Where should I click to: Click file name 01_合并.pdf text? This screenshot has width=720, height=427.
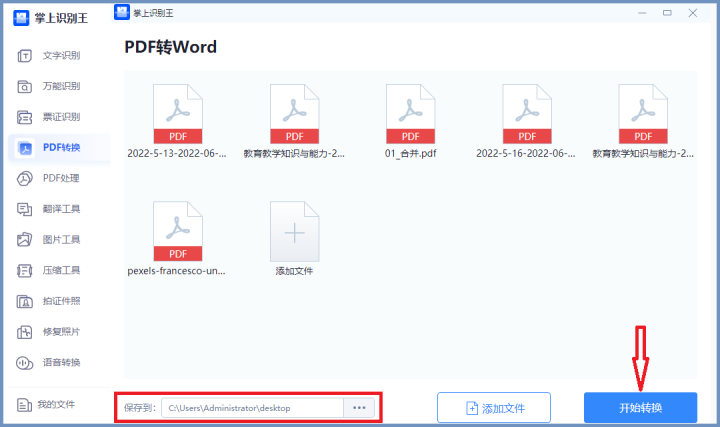[411, 153]
